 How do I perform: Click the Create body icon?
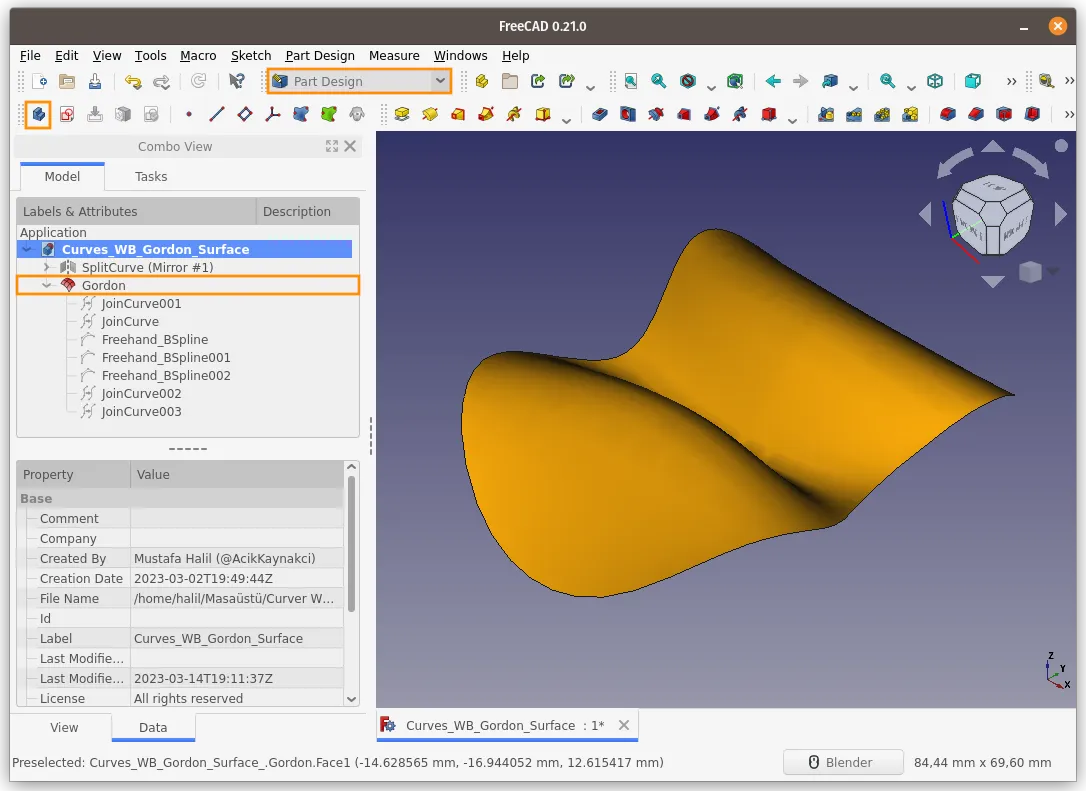coord(39,114)
